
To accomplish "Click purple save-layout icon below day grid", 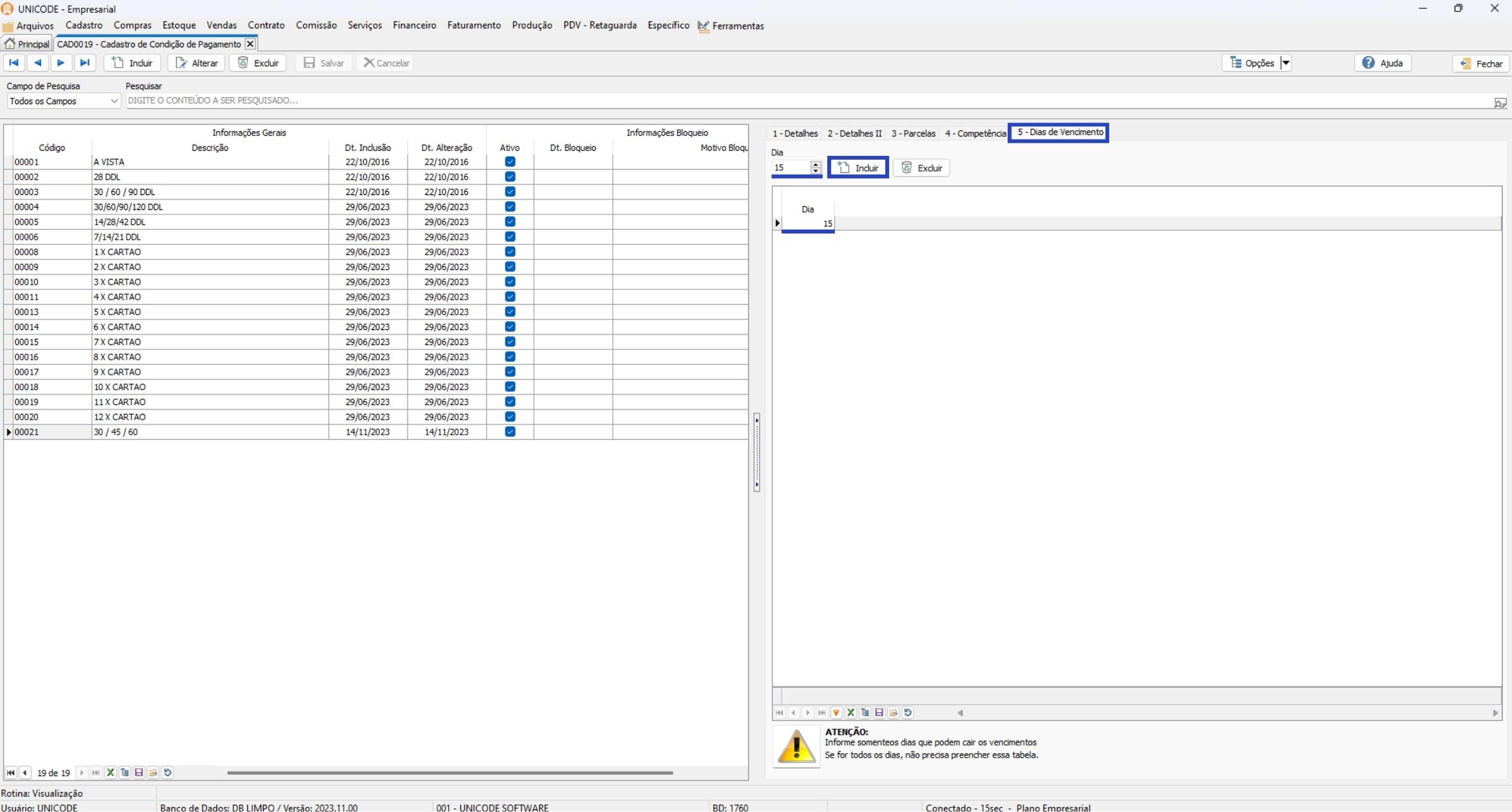I will tap(879, 713).
